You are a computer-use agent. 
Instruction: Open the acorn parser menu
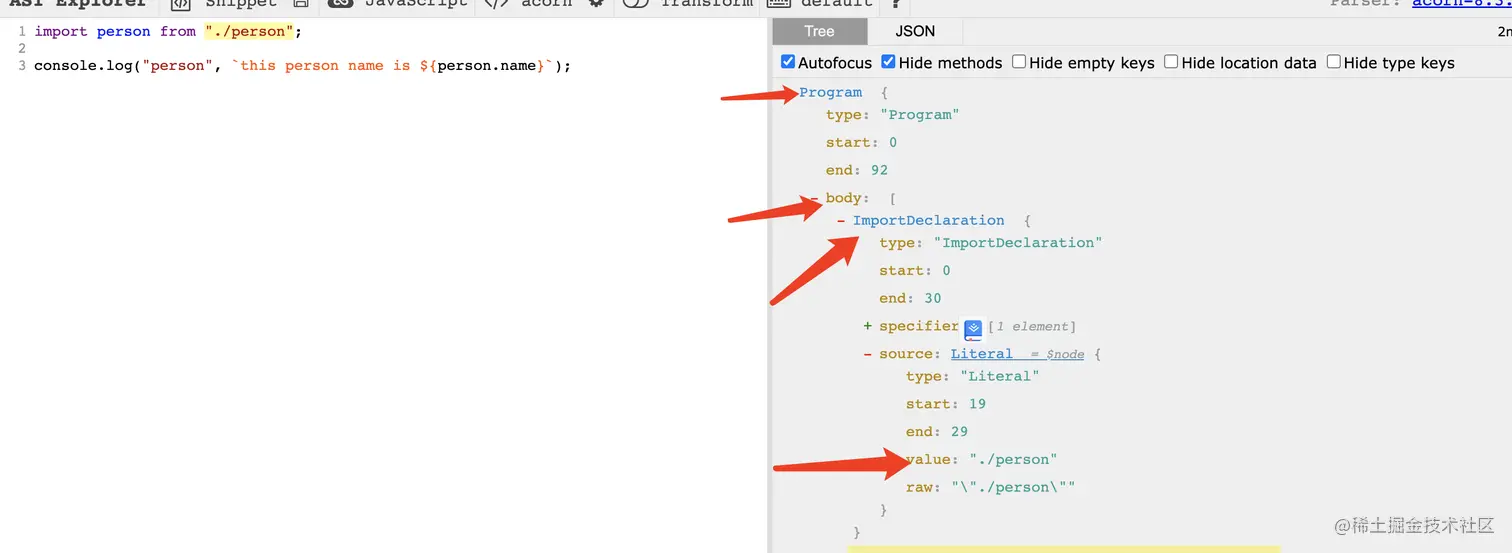528,4
